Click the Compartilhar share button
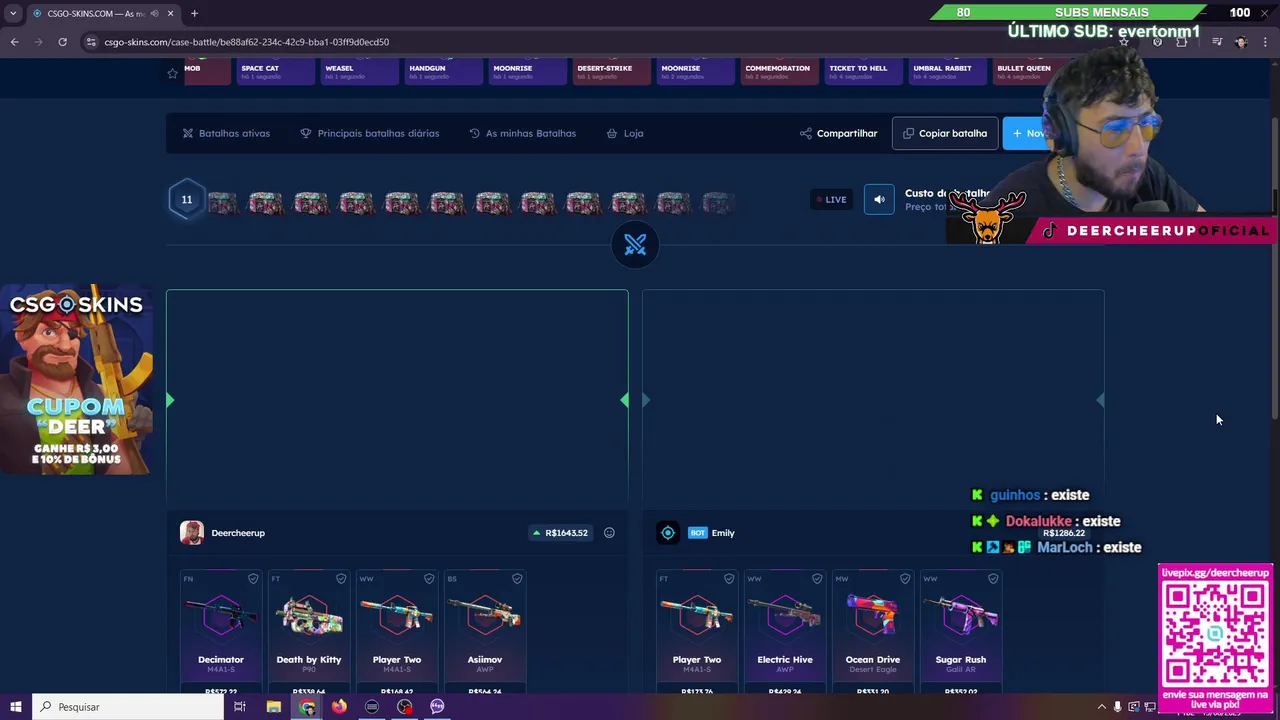1280x720 pixels. pos(838,133)
